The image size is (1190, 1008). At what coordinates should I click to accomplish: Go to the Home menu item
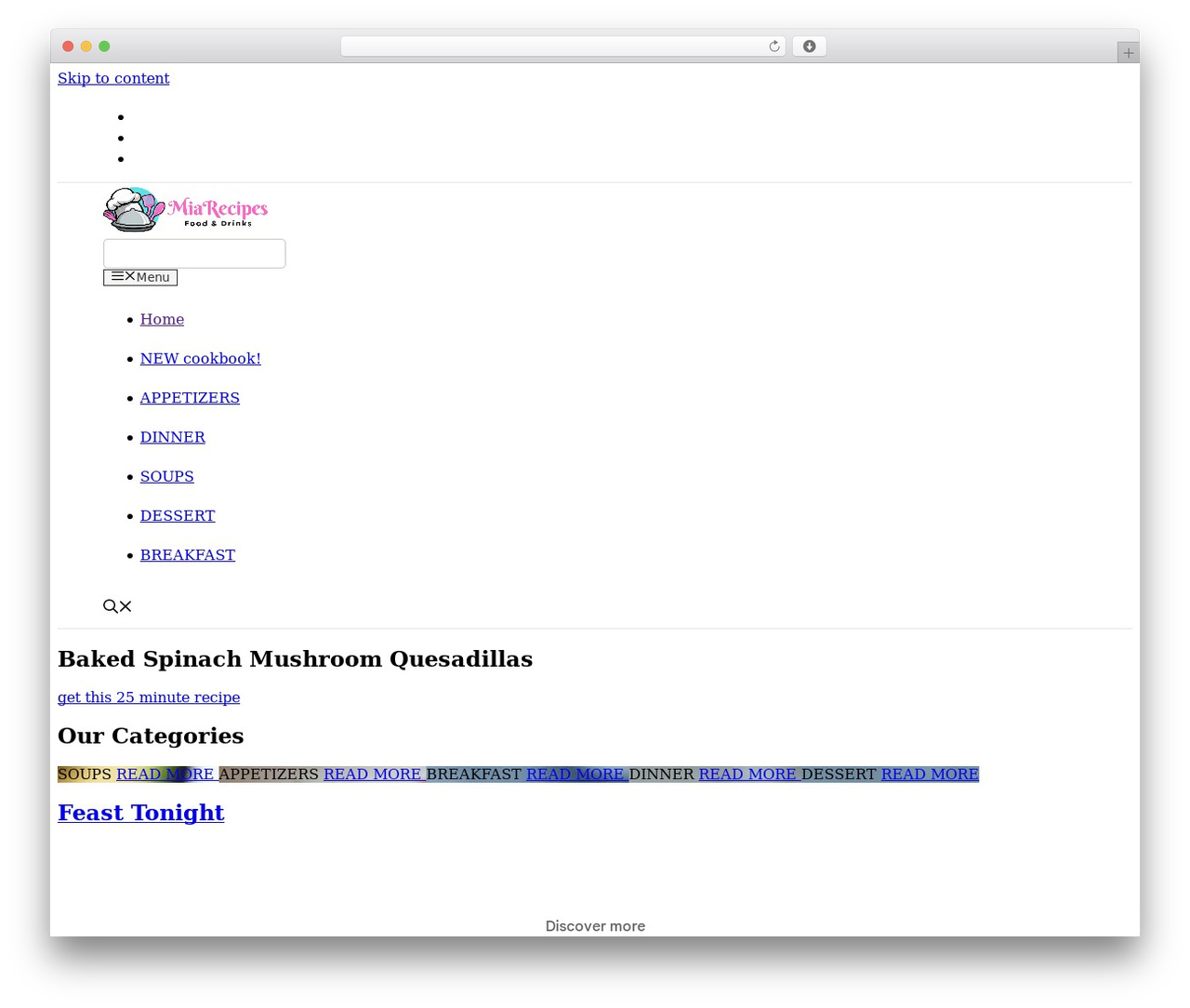click(162, 319)
